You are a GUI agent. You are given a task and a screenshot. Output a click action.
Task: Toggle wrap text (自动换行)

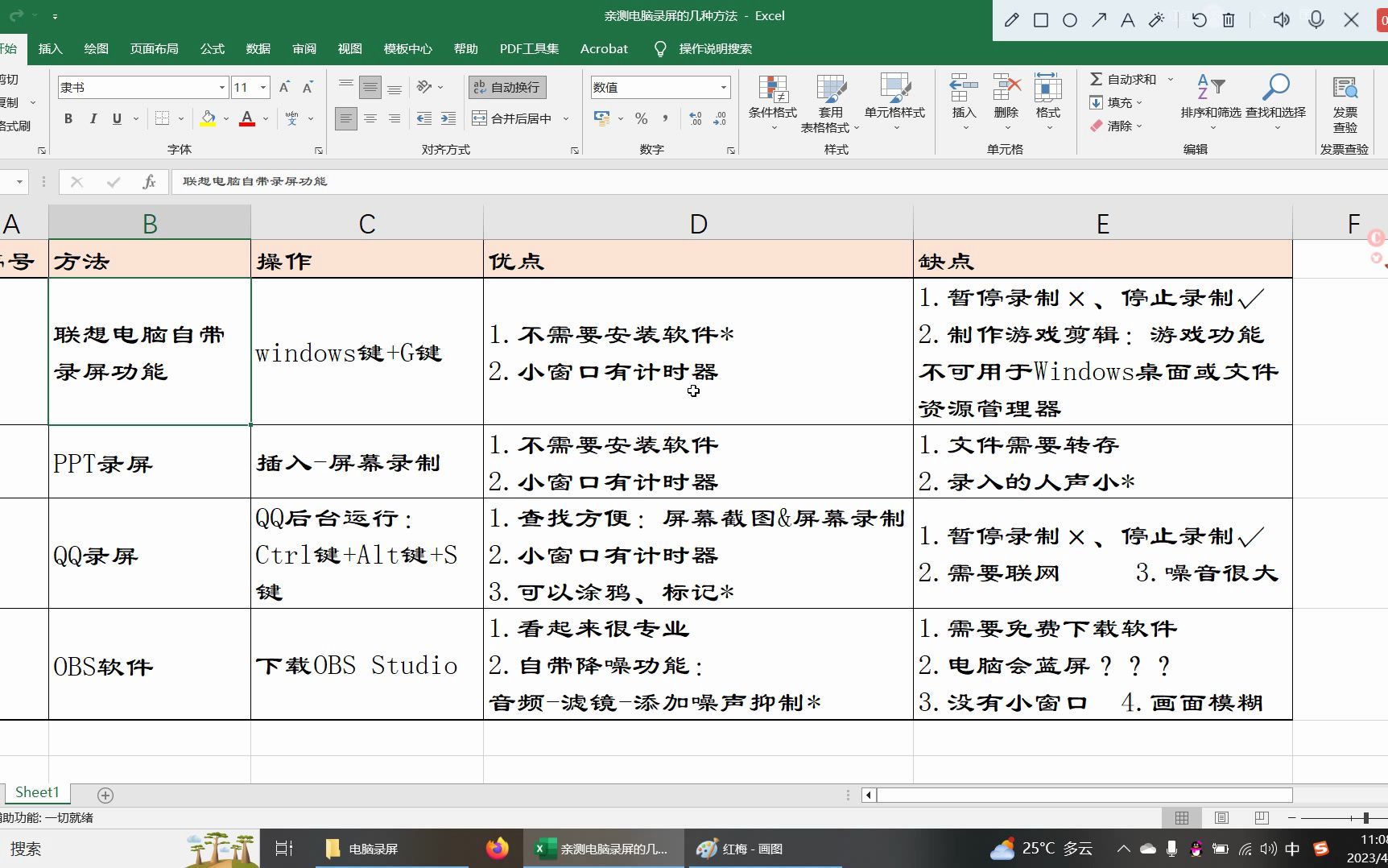point(507,87)
